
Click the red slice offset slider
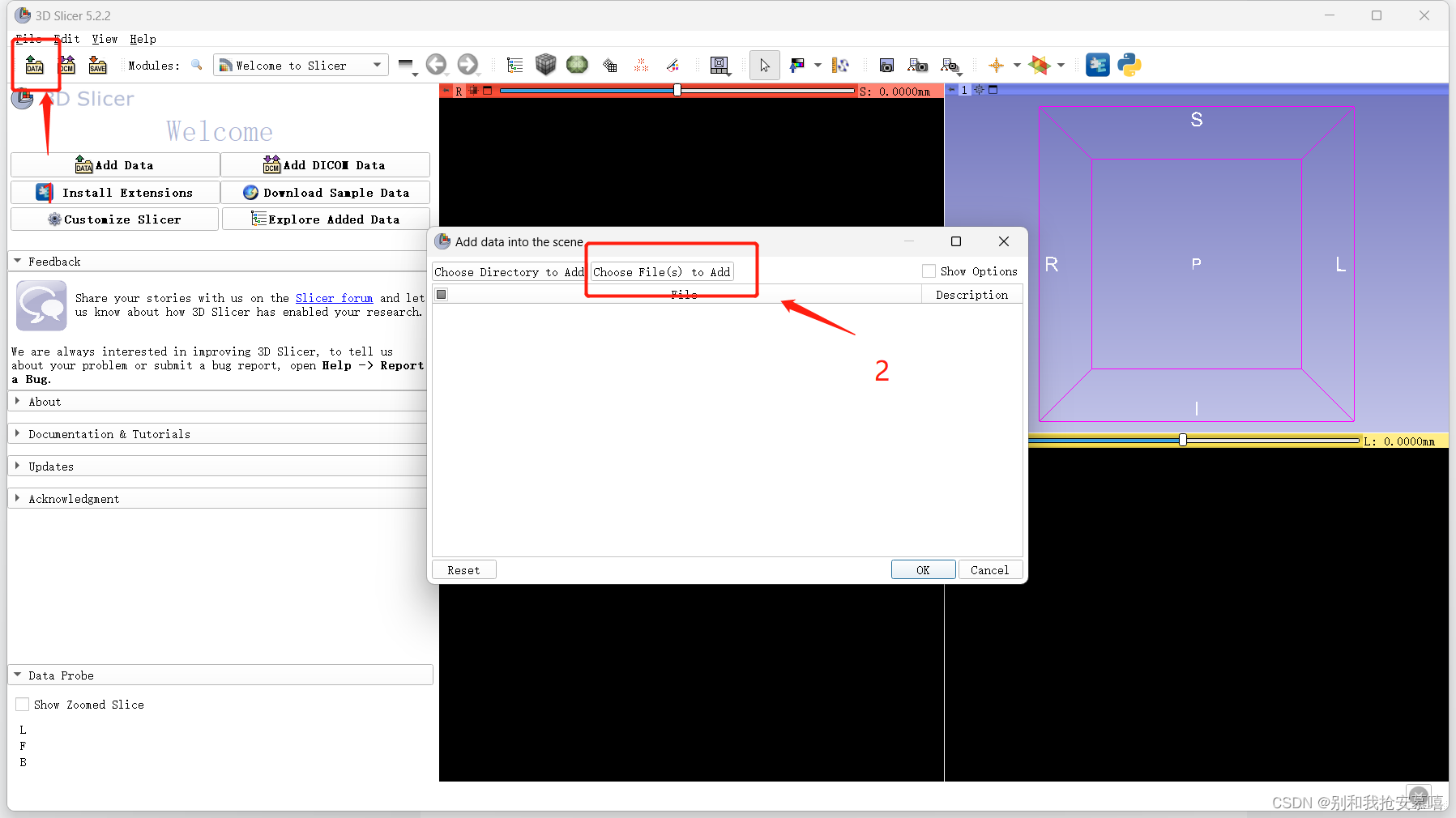click(677, 91)
